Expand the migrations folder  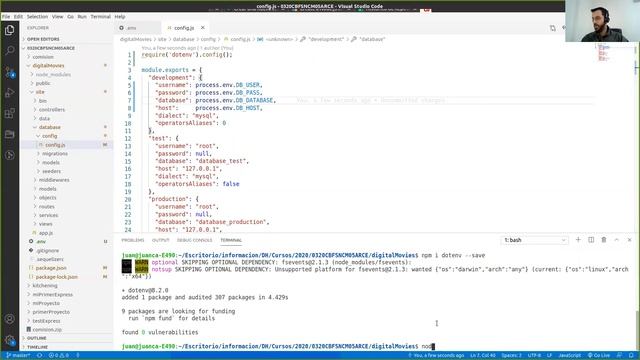(x=67, y=153)
